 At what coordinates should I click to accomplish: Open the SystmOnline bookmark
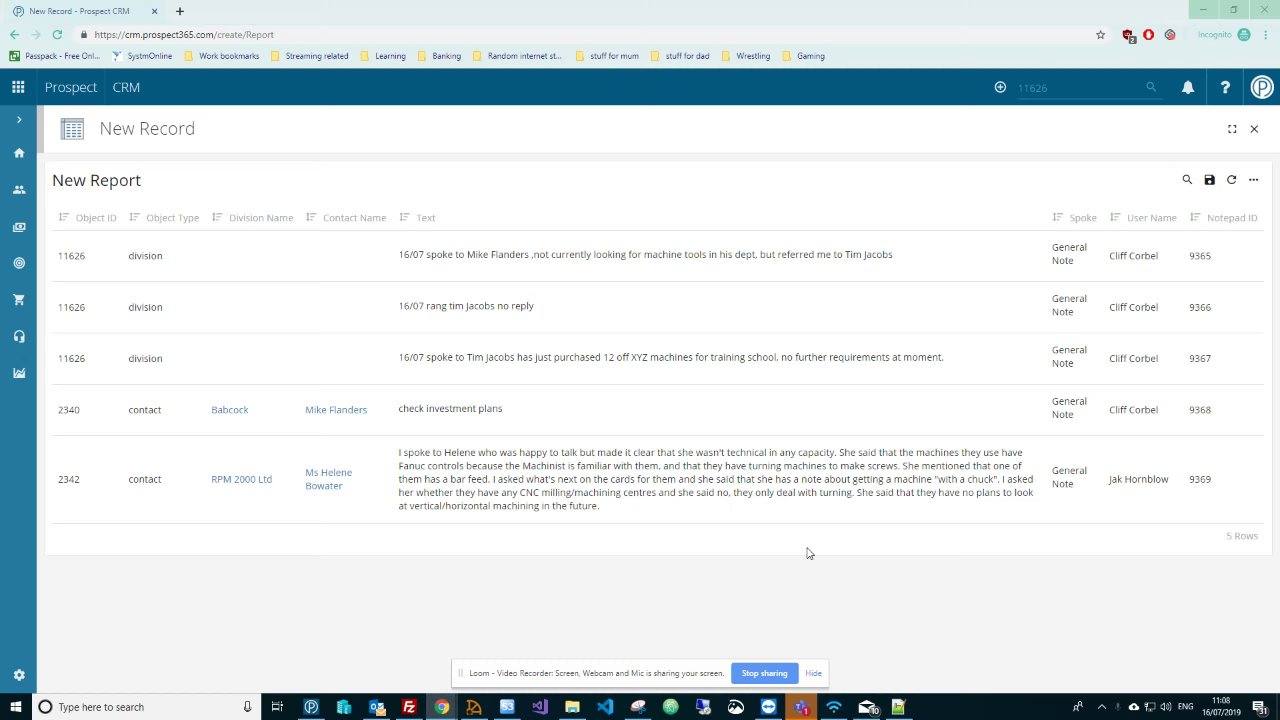142,56
